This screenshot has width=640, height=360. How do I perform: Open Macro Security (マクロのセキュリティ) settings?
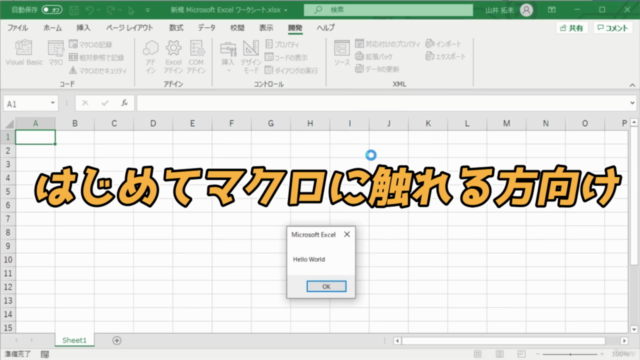point(98,71)
